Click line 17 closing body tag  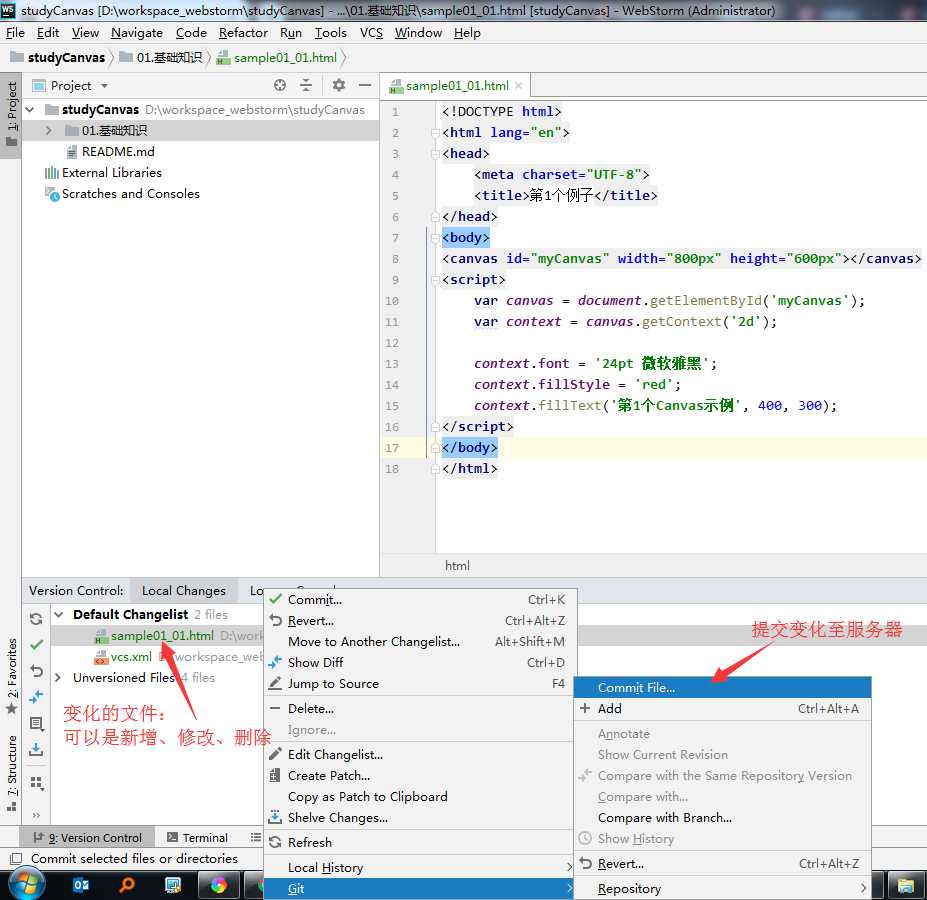(469, 448)
